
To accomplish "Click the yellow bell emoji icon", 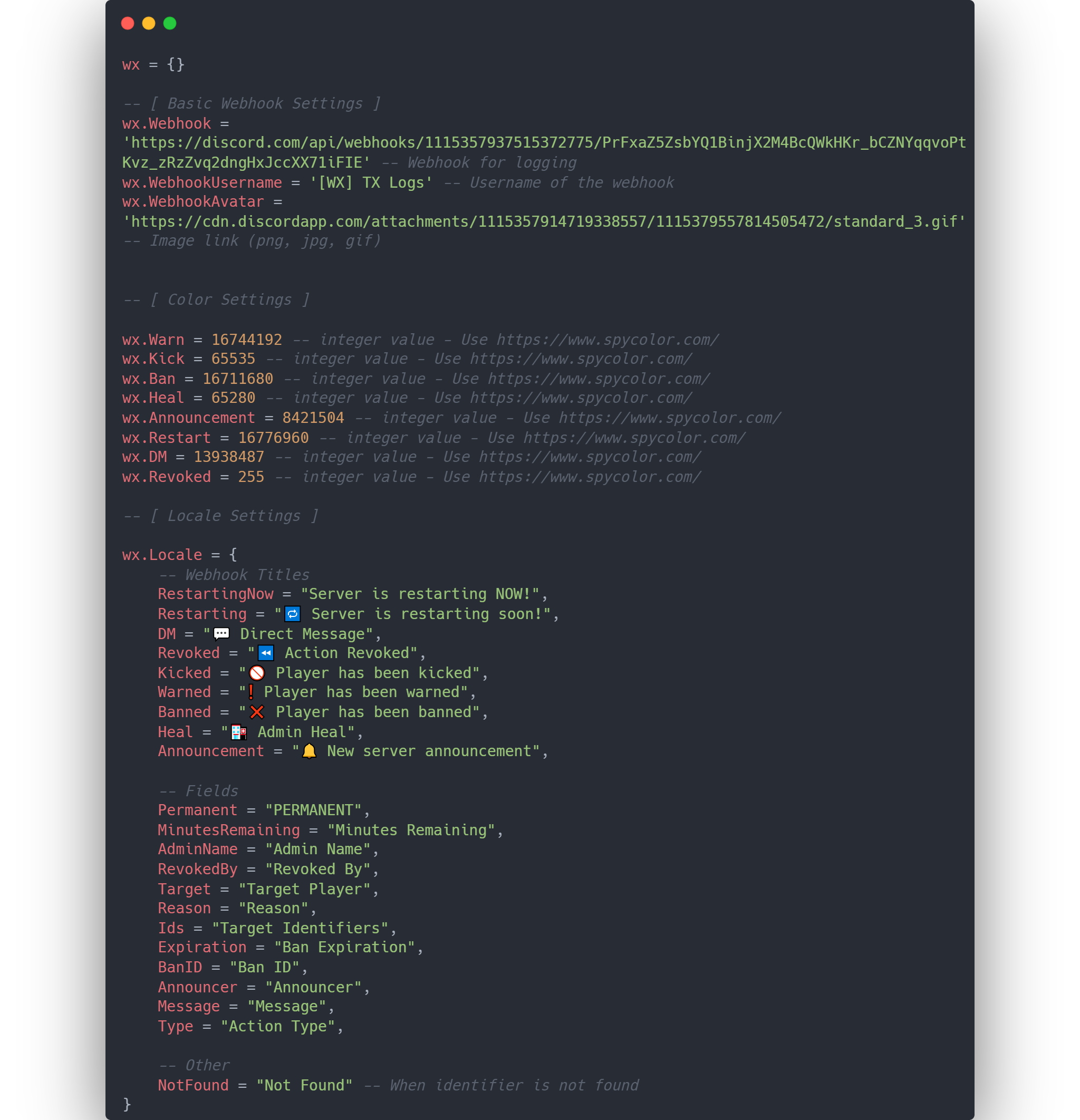I will click(x=309, y=751).
